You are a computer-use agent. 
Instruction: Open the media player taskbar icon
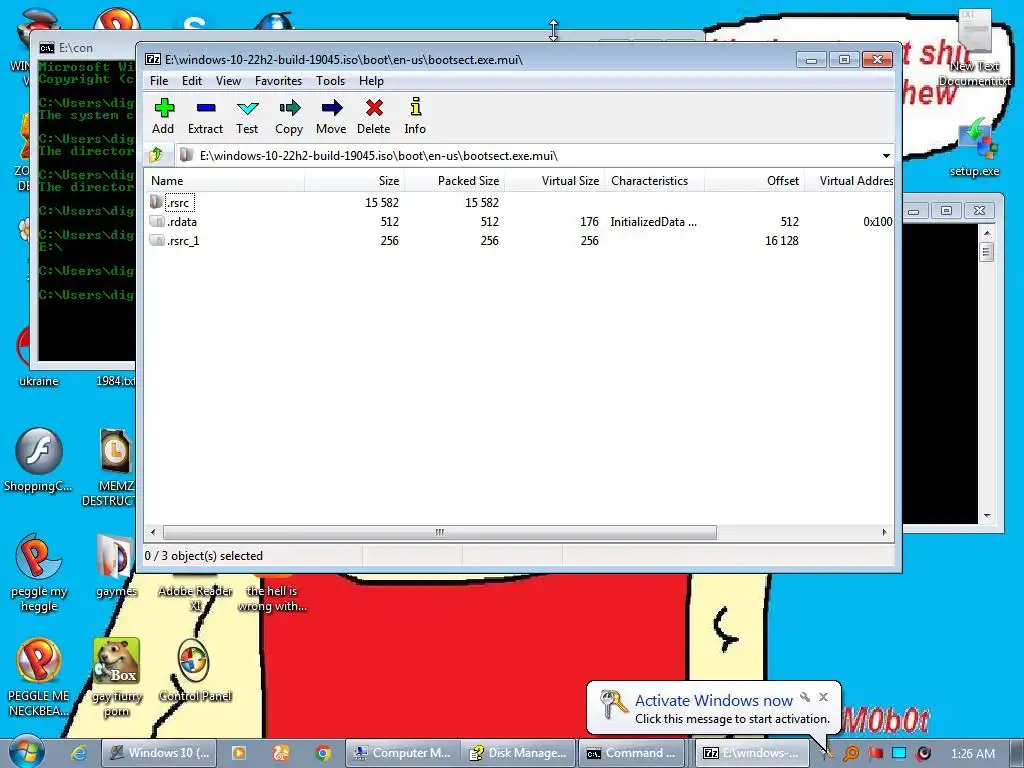click(239, 753)
